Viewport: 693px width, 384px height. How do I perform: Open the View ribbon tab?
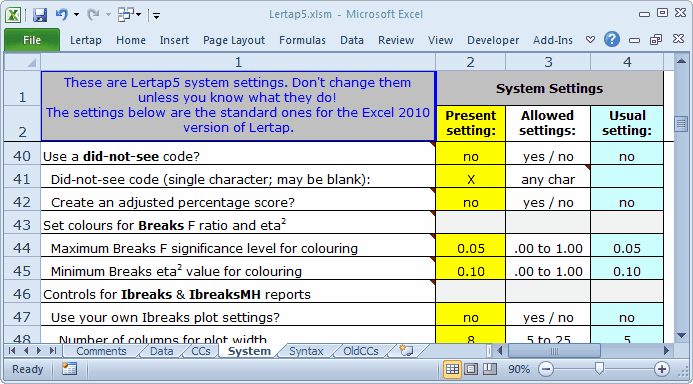(440, 40)
